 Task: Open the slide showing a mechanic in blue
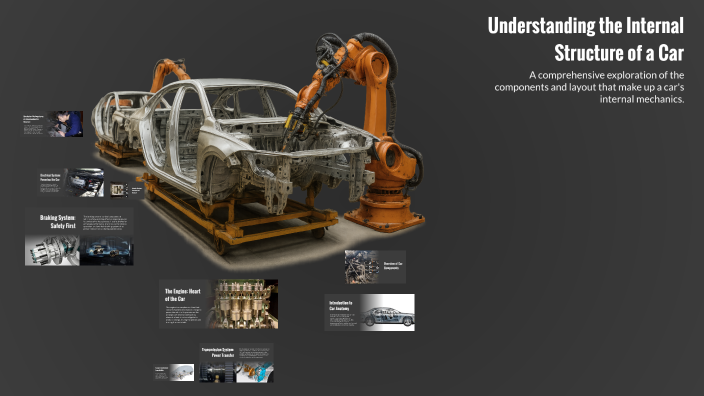53,124
